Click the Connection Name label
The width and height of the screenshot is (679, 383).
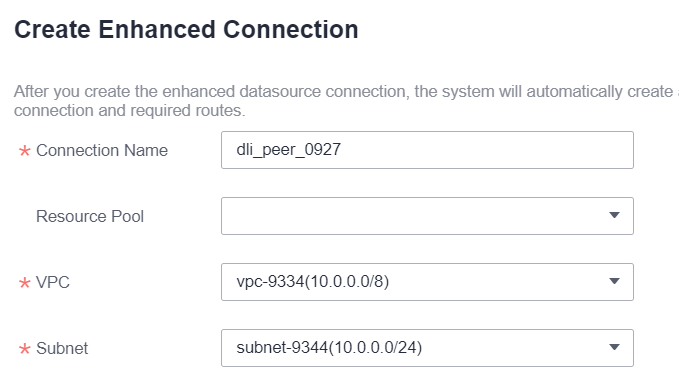pos(102,150)
